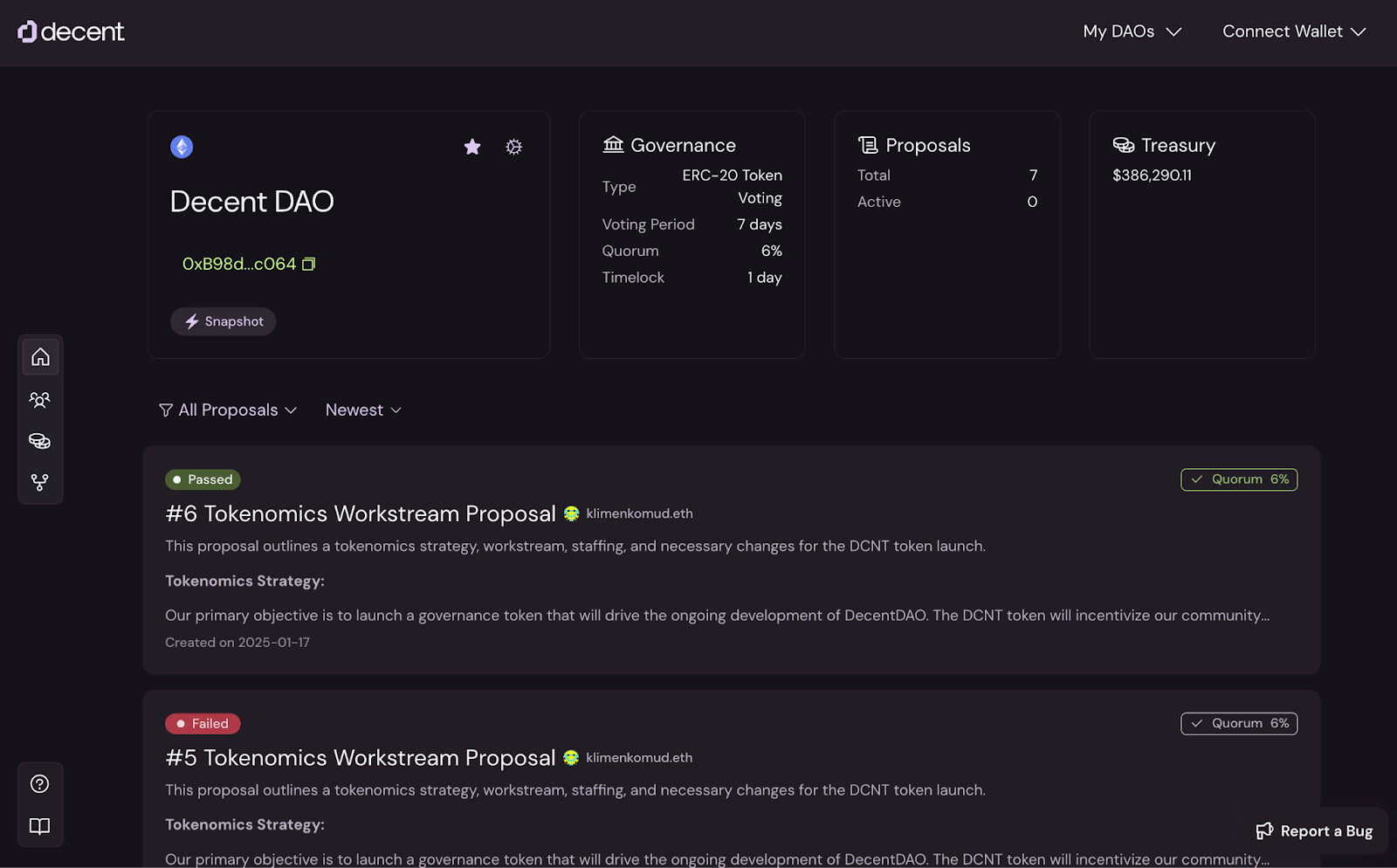Screen dimensions: 1397x868
Task: Open the documentation book icon
Action: pos(40,826)
